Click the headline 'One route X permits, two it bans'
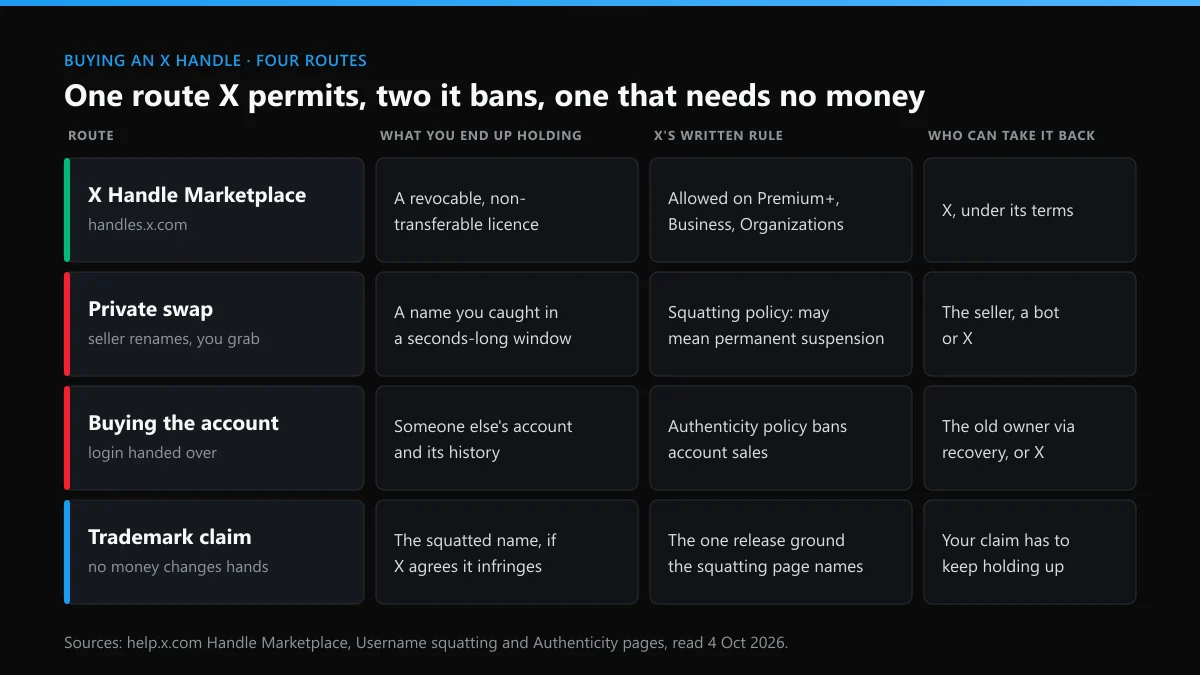1200x675 pixels. coord(494,96)
